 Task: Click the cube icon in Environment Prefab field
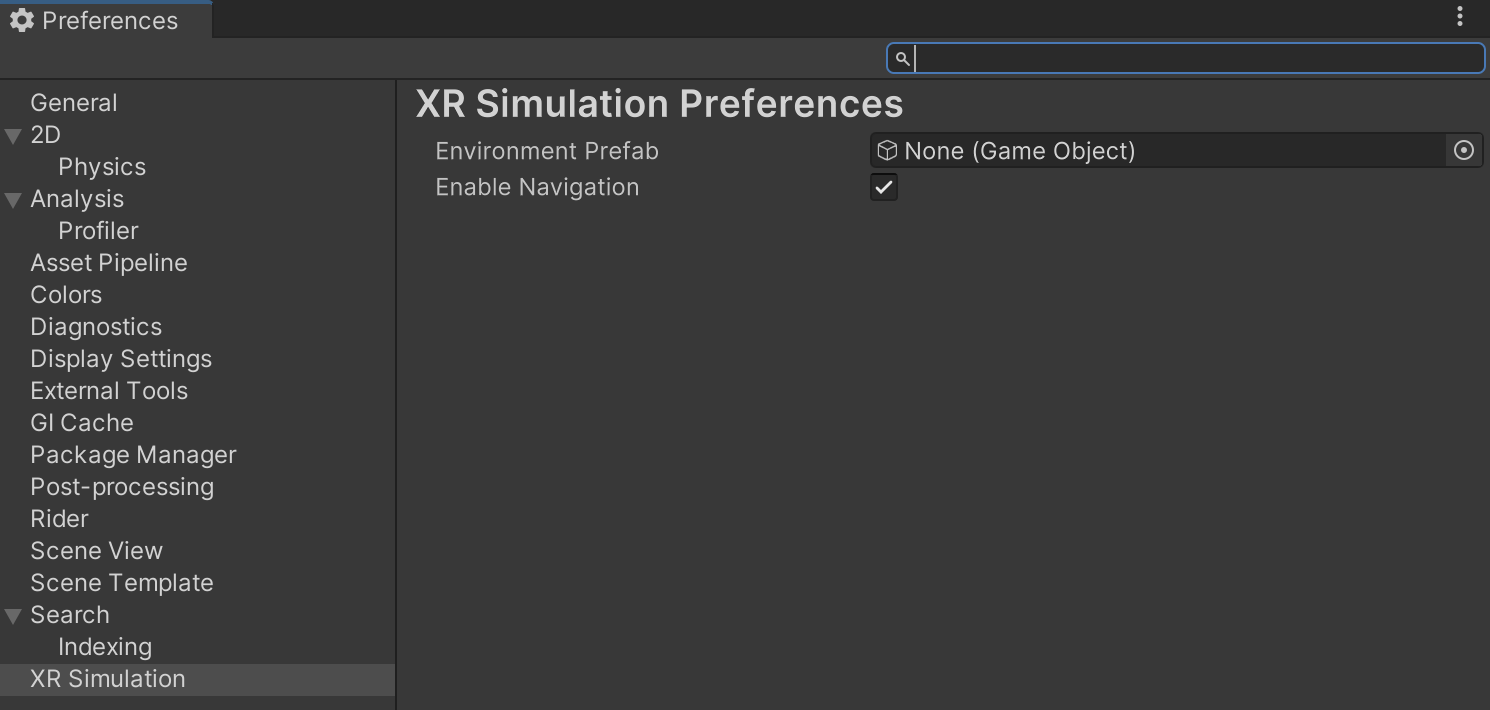[x=886, y=150]
